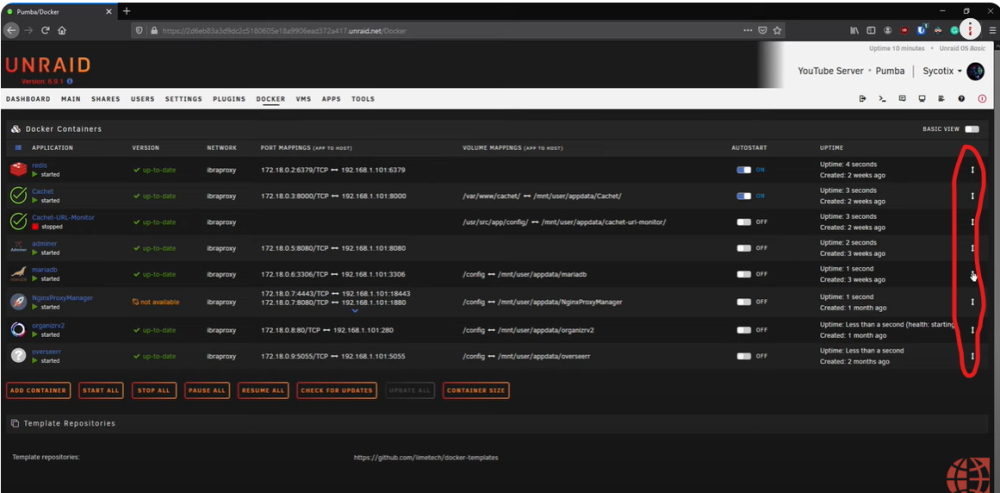Open the Shares menu
The height and width of the screenshot is (493, 1000).
[x=105, y=99]
